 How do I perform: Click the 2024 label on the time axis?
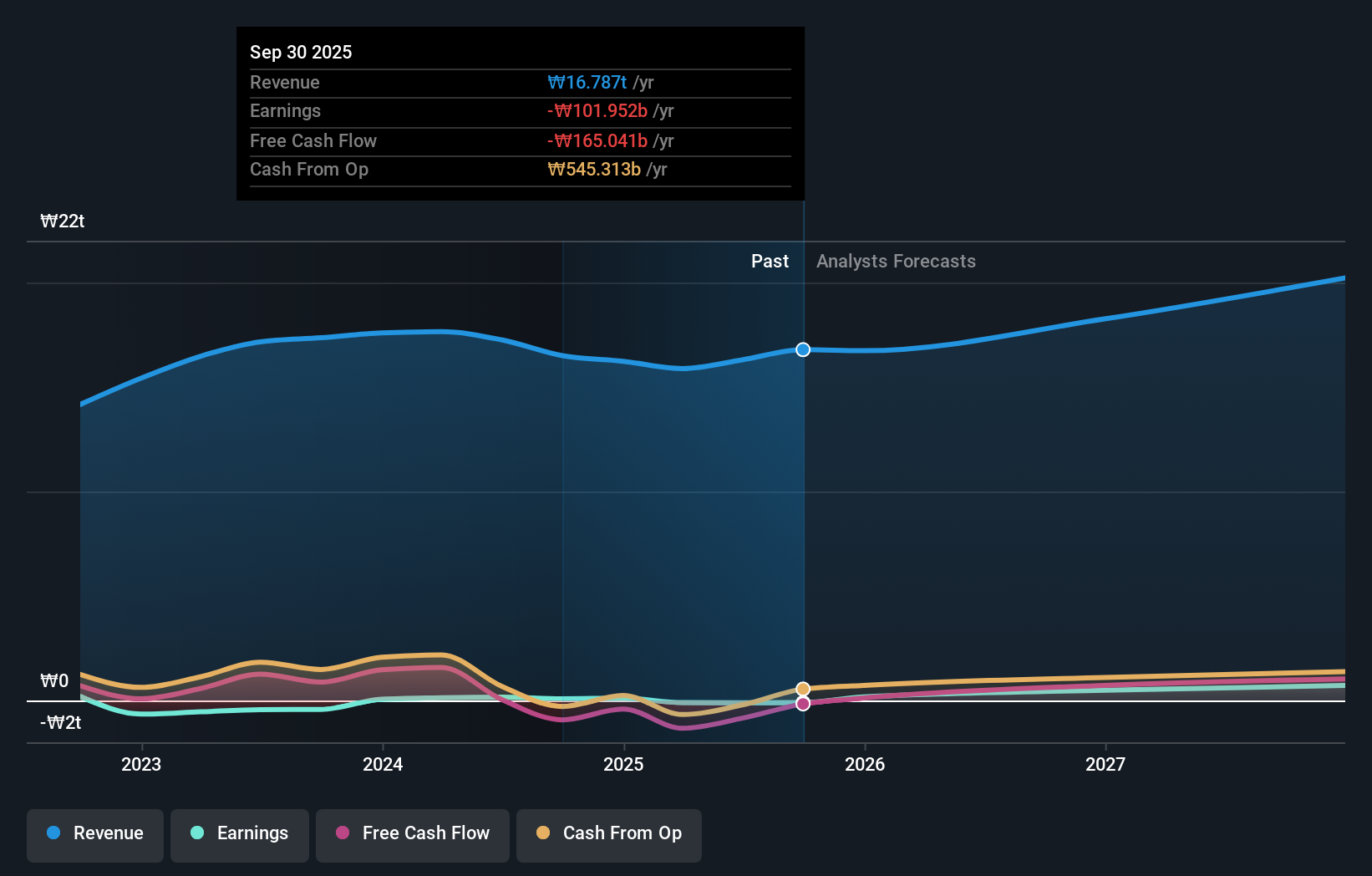382,763
